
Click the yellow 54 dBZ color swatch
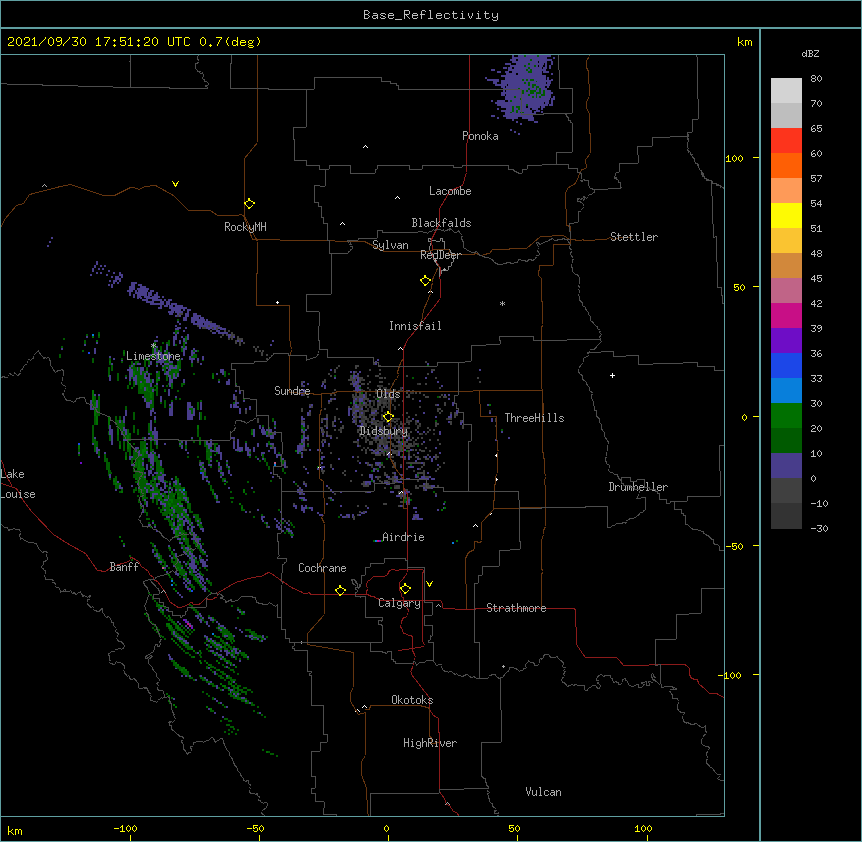(786, 215)
